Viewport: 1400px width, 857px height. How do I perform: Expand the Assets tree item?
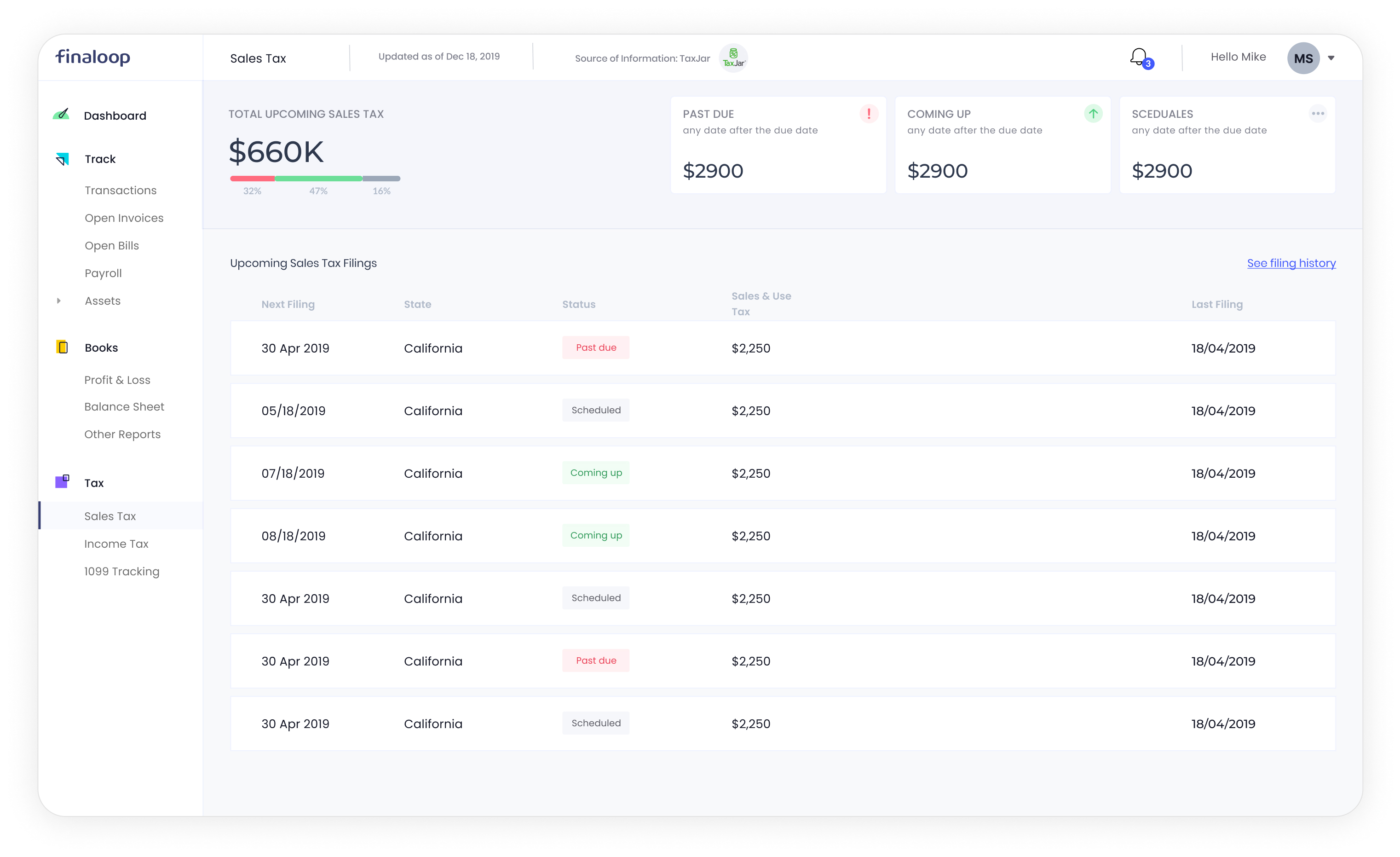58,301
